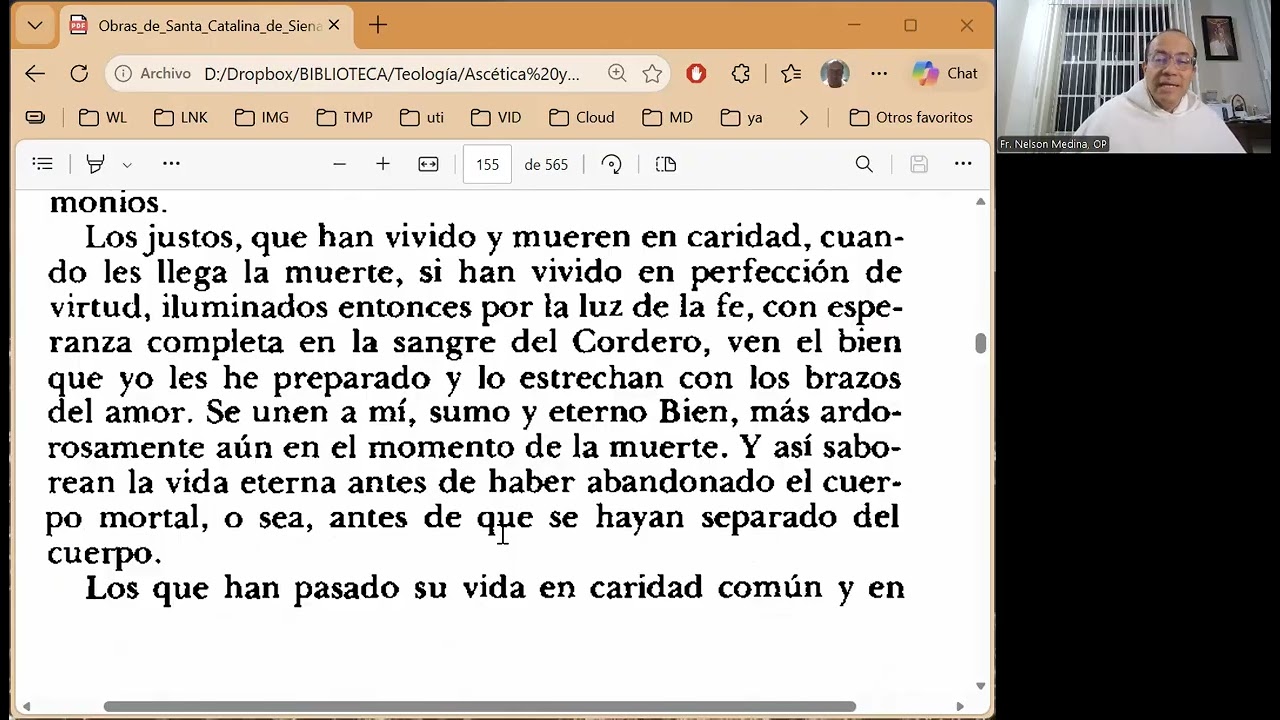Toggle PDF table of contents
This screenshot has width=1280, height=720.
tap(42, 164)
